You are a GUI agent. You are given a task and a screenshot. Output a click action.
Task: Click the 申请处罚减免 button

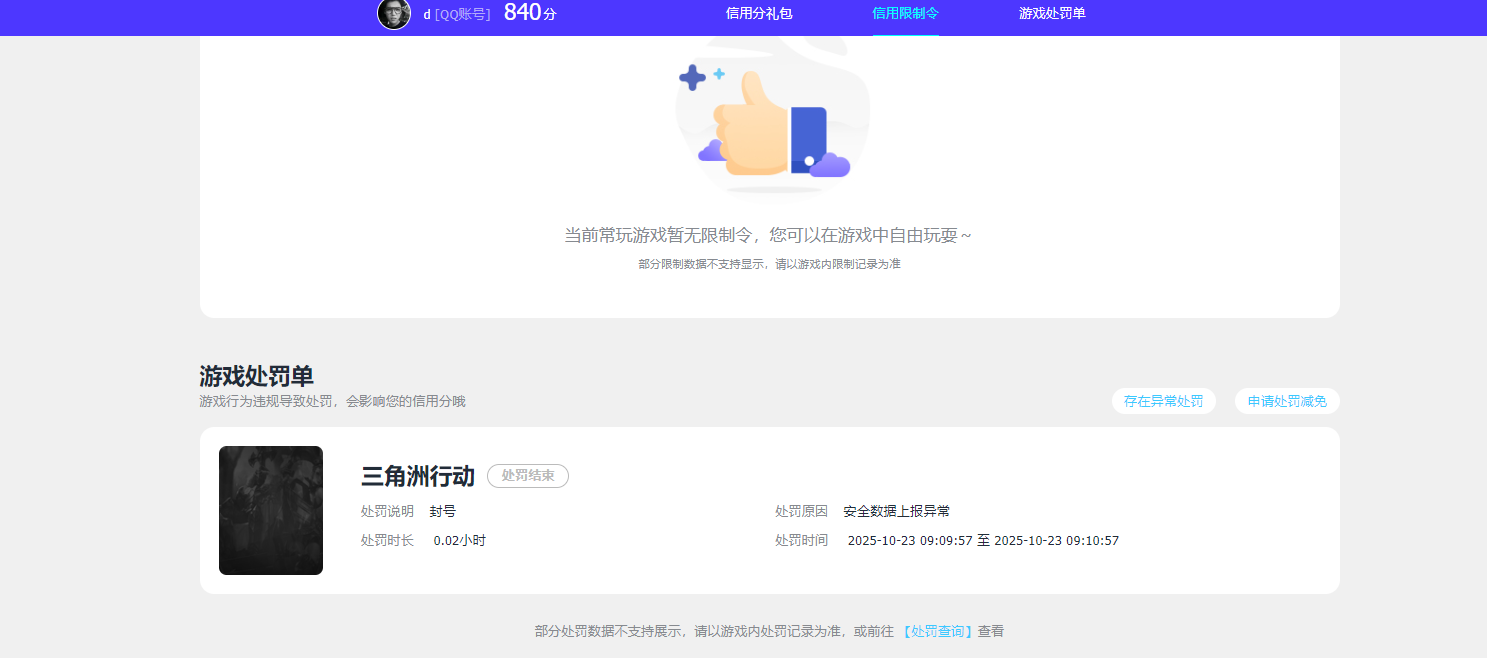point(1287,401)
